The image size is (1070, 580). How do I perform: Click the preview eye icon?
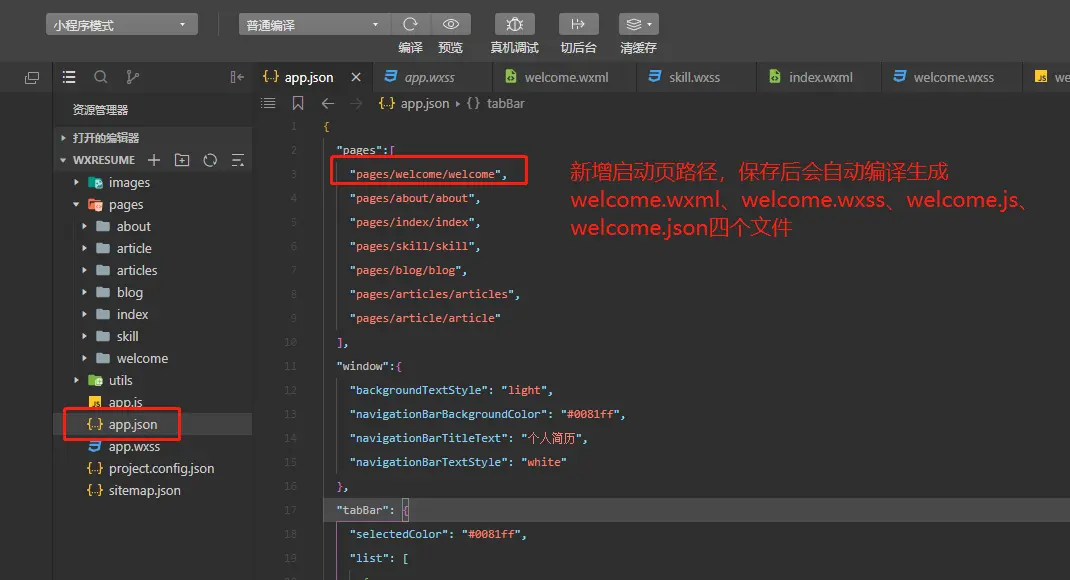tap(450, 24)
